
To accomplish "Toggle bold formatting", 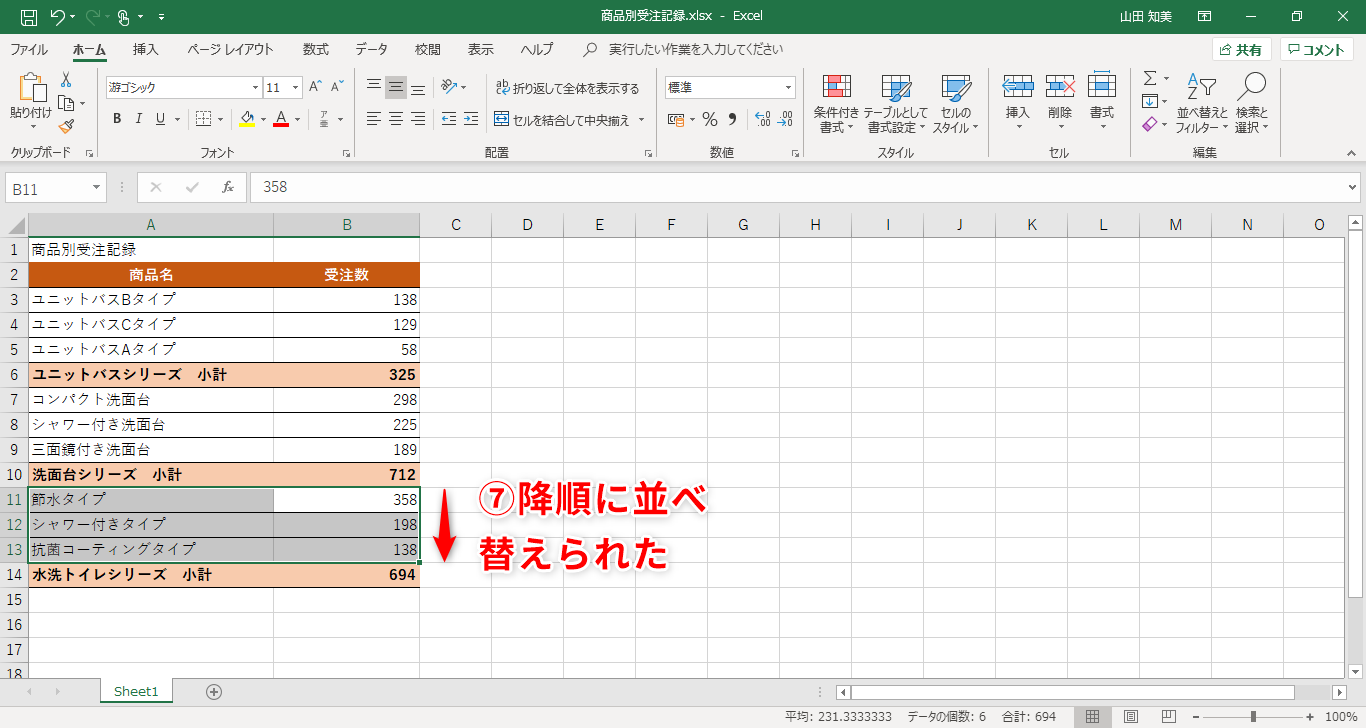I will [117, 119].
